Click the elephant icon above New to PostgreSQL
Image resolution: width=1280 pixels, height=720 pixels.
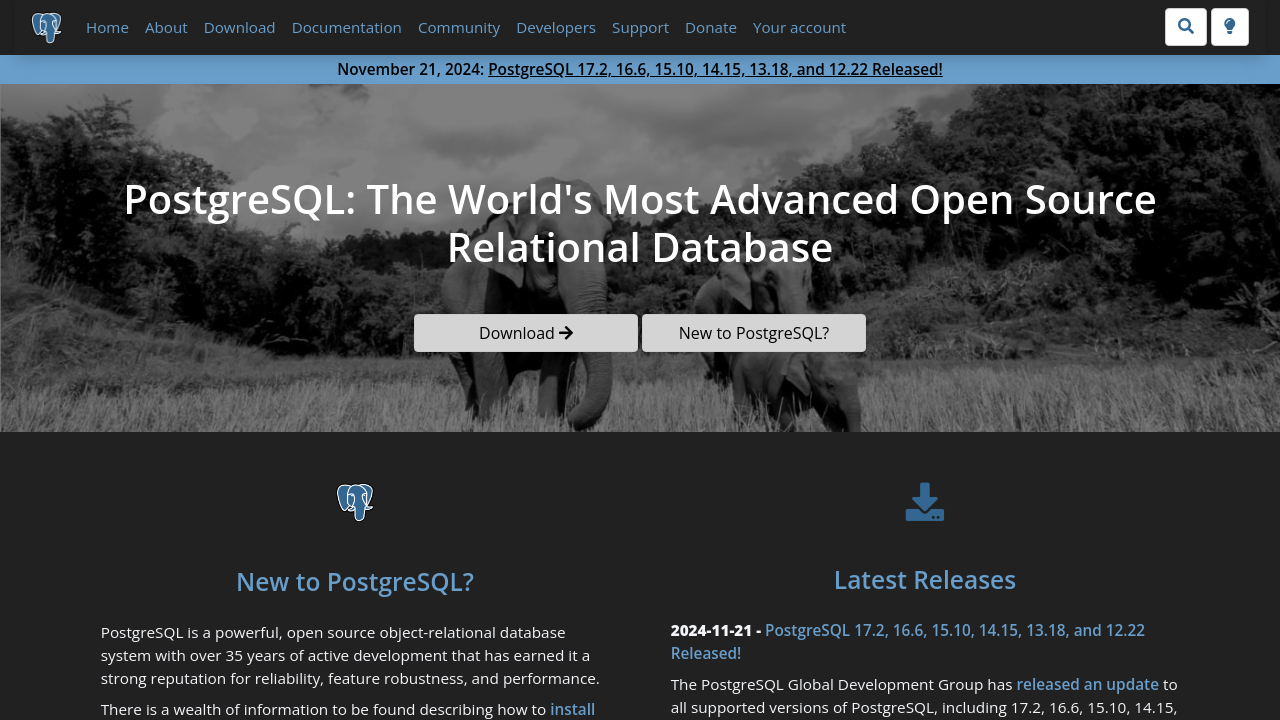(355, 502)
